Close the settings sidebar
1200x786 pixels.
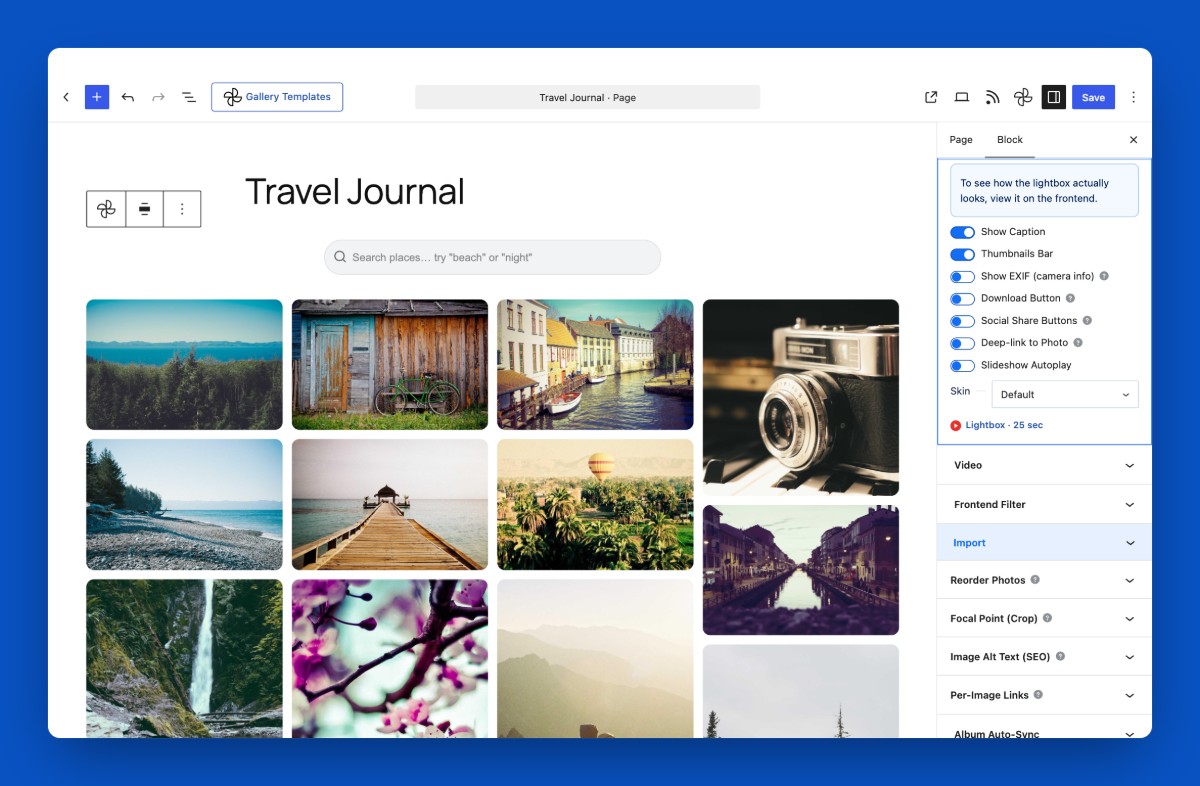1133,140
